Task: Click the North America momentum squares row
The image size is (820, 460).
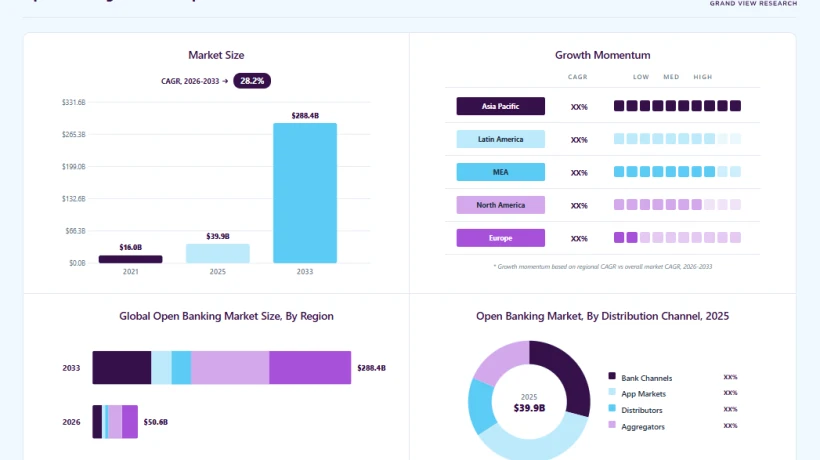Action: 677,205
